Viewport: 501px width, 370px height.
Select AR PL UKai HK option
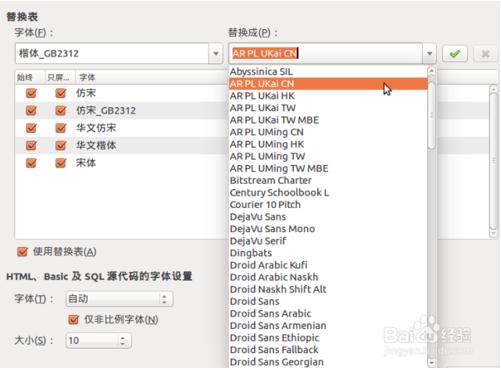[x=328, y=96]
